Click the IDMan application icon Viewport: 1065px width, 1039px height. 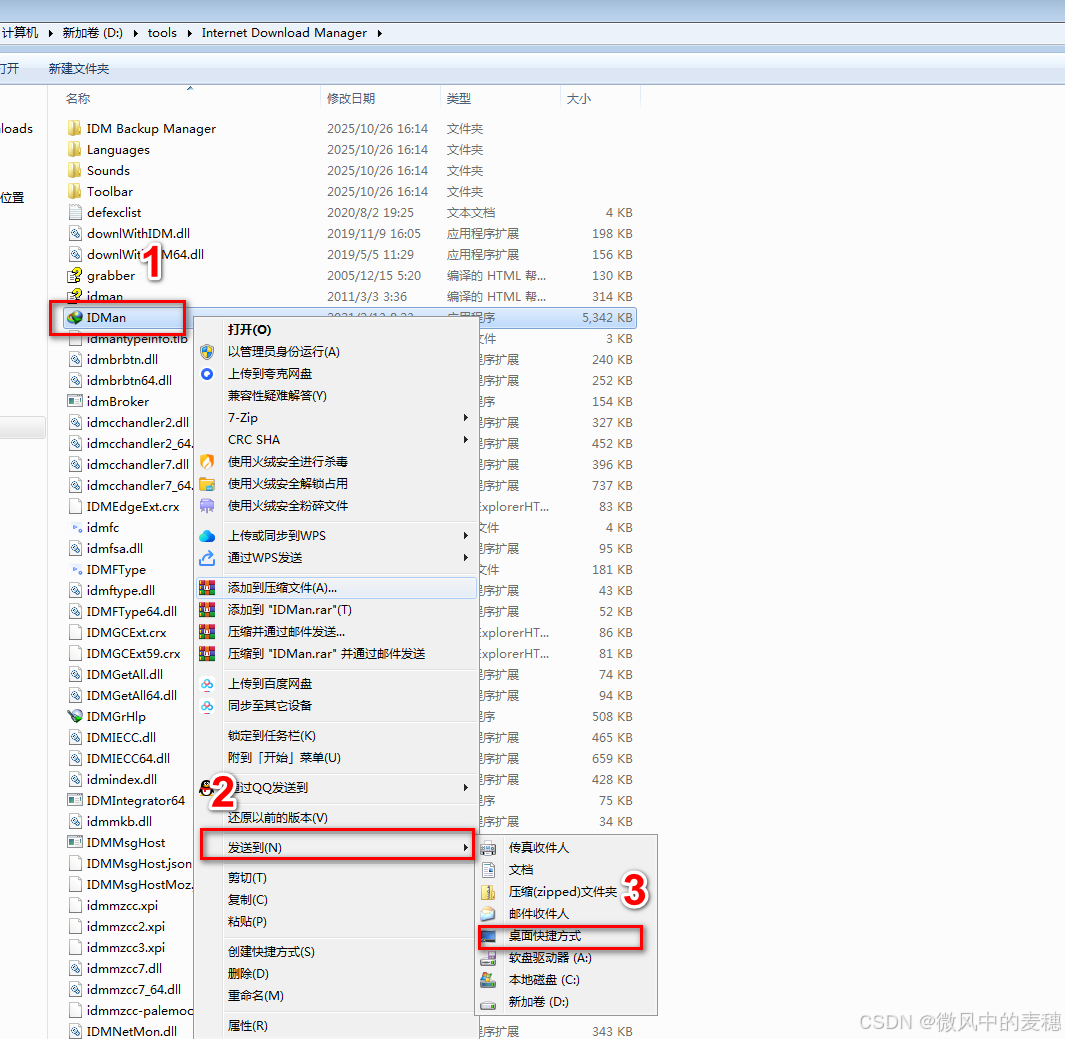[75, 318]
